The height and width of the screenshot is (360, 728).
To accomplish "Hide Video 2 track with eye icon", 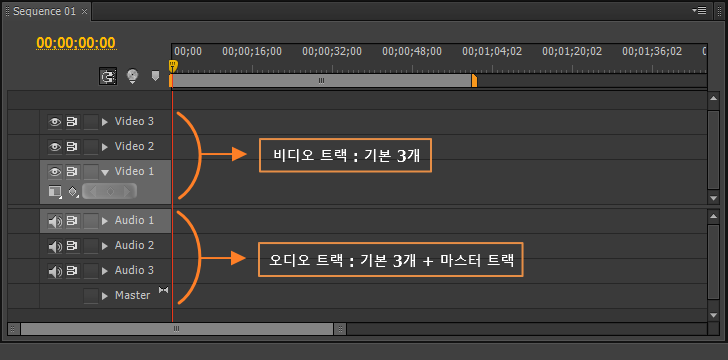I will point(55,147).
